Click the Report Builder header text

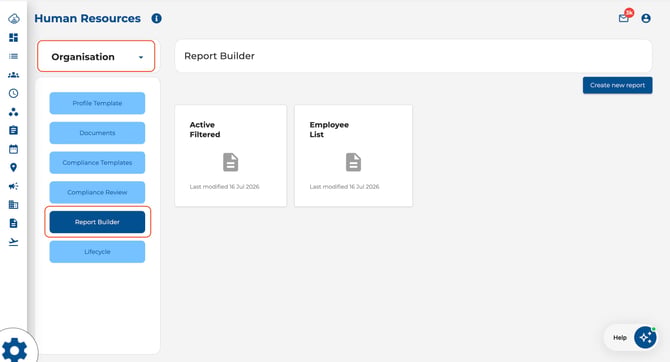[219, 56]
